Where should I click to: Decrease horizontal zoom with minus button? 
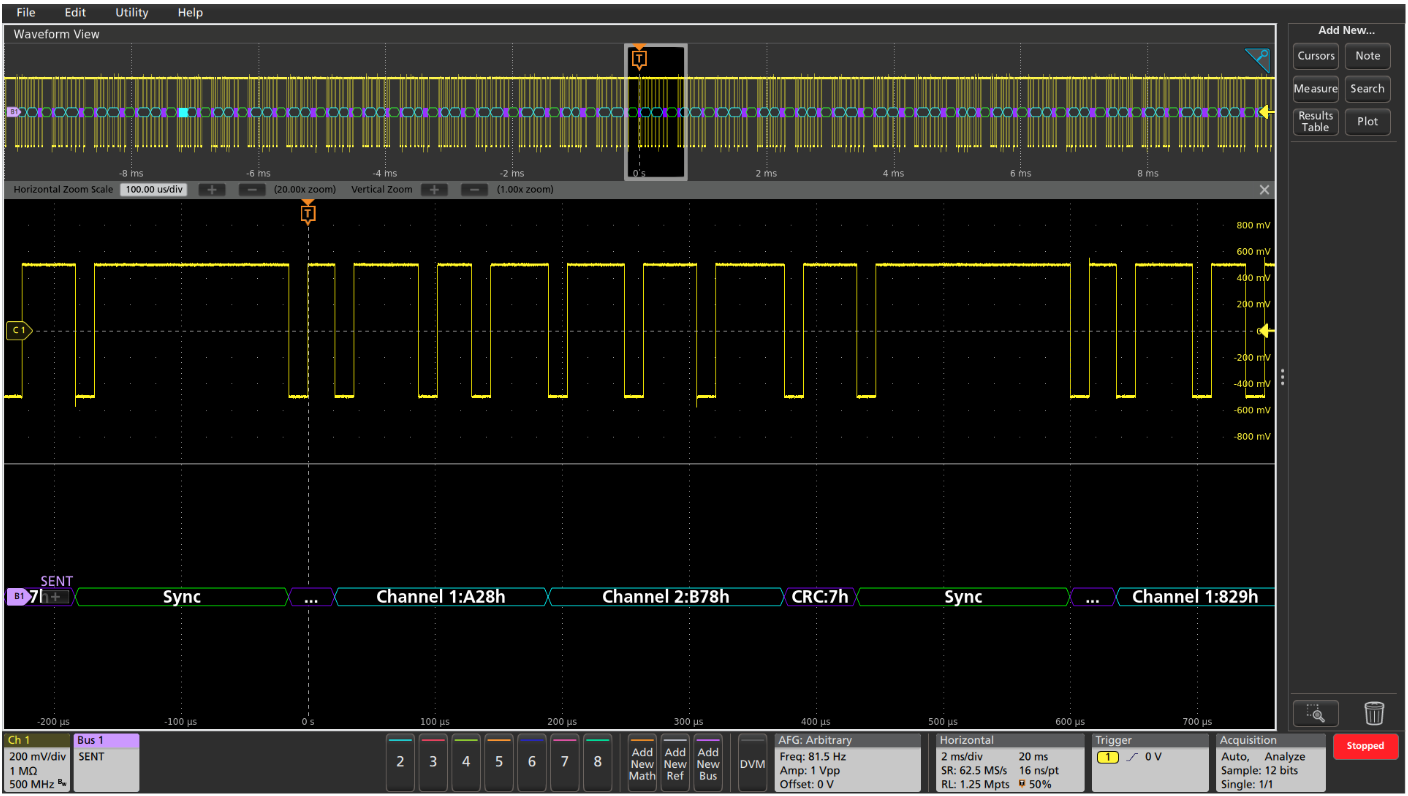pyautogui.click(x=253, y=190)
